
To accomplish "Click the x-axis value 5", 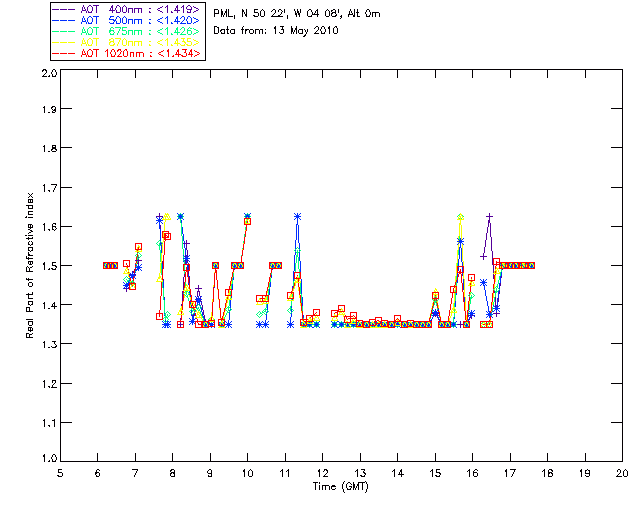I will (60, 473).
